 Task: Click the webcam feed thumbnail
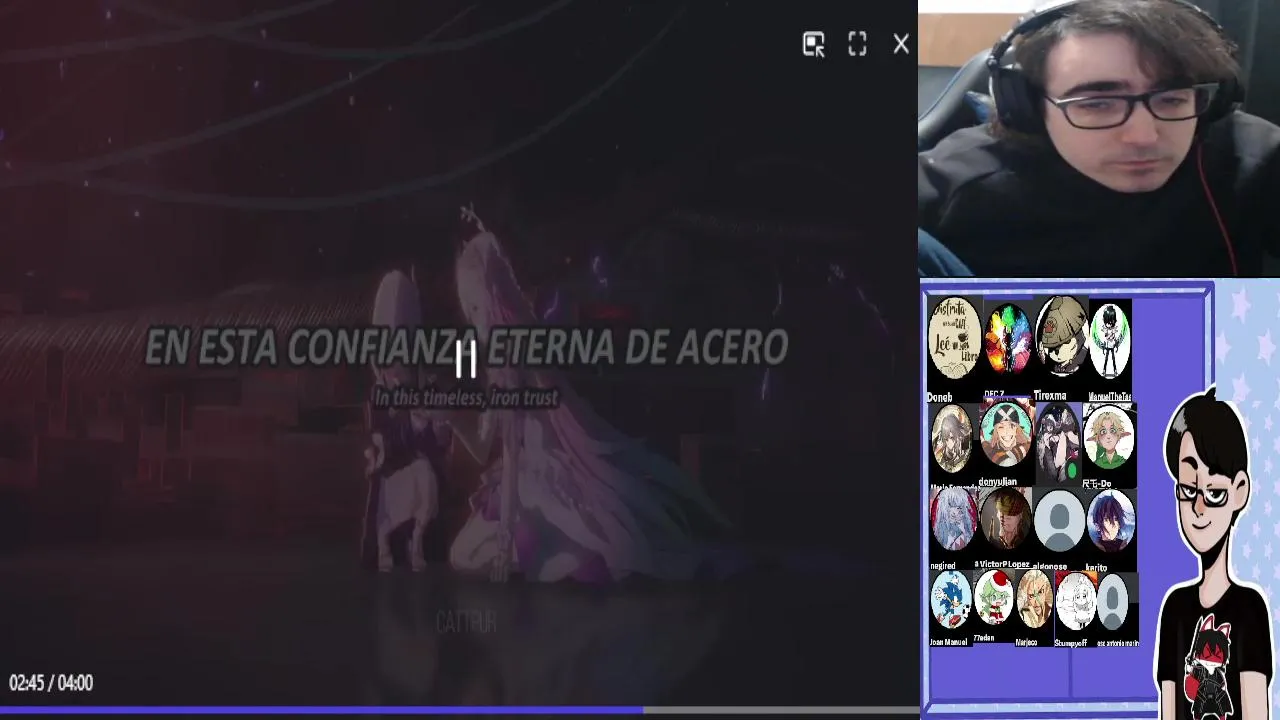coord(1099,138)
